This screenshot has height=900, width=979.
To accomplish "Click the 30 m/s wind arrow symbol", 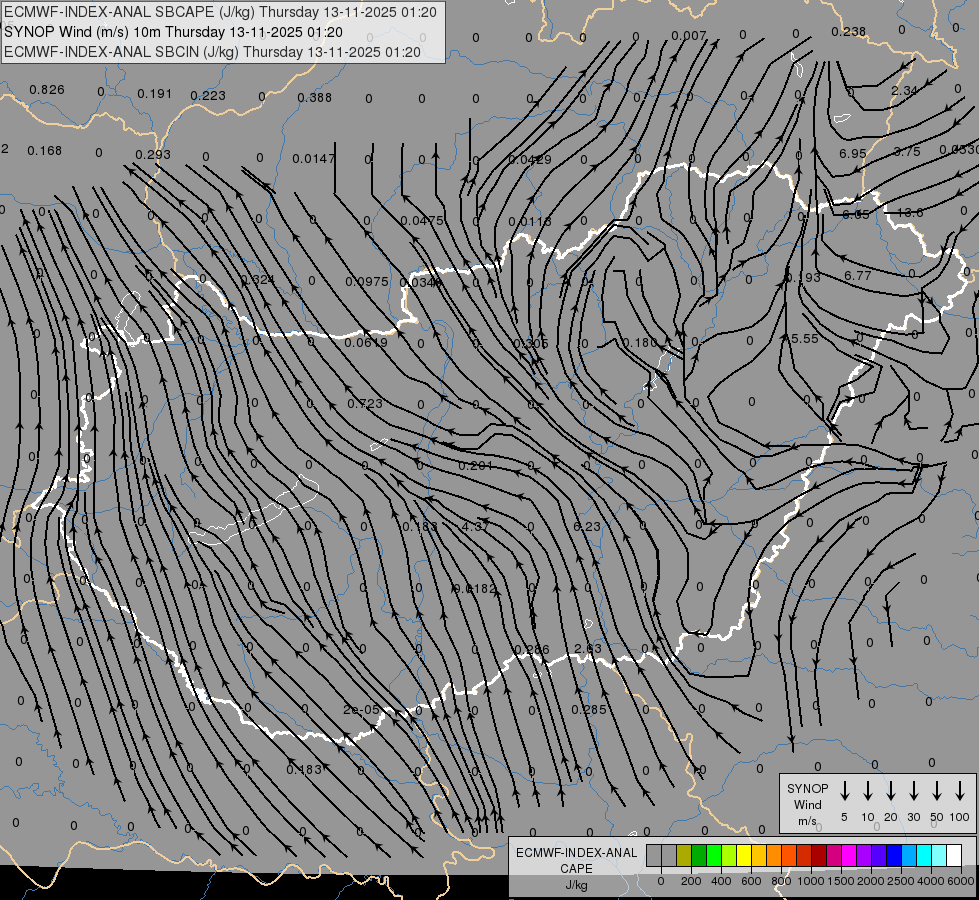I will coord(913,791).
